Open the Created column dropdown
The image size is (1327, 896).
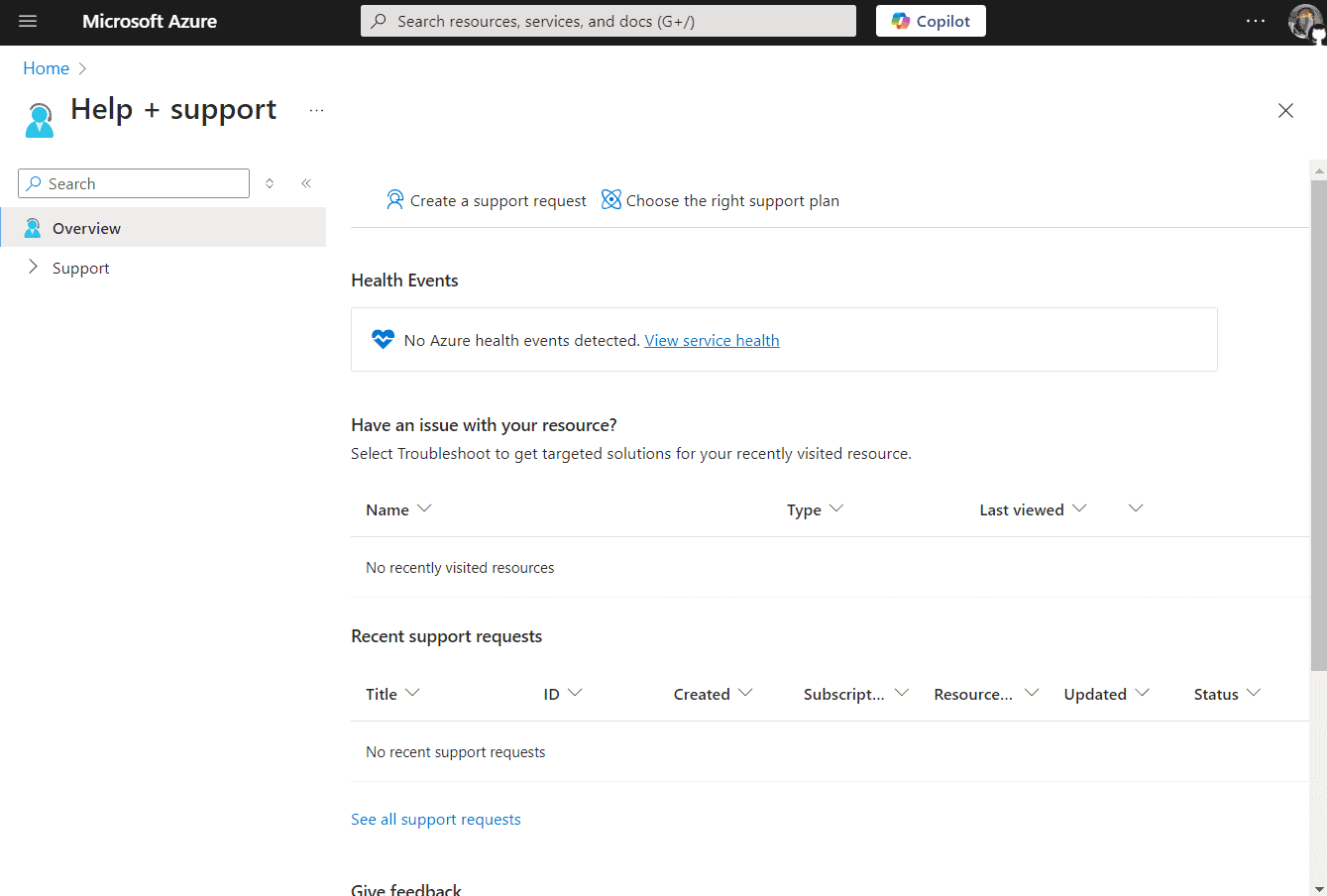[745, 693]
